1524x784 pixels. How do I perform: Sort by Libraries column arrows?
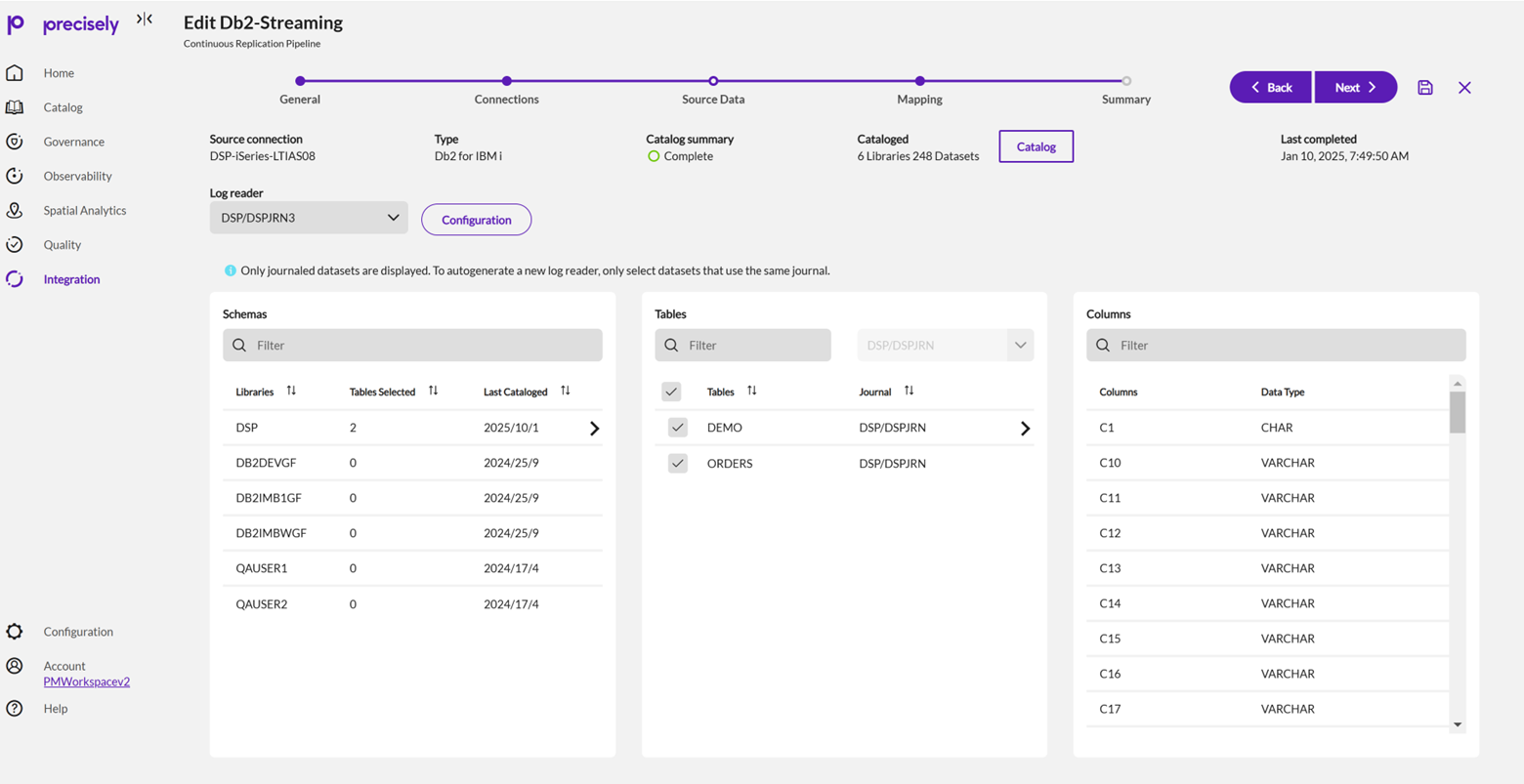291,391
